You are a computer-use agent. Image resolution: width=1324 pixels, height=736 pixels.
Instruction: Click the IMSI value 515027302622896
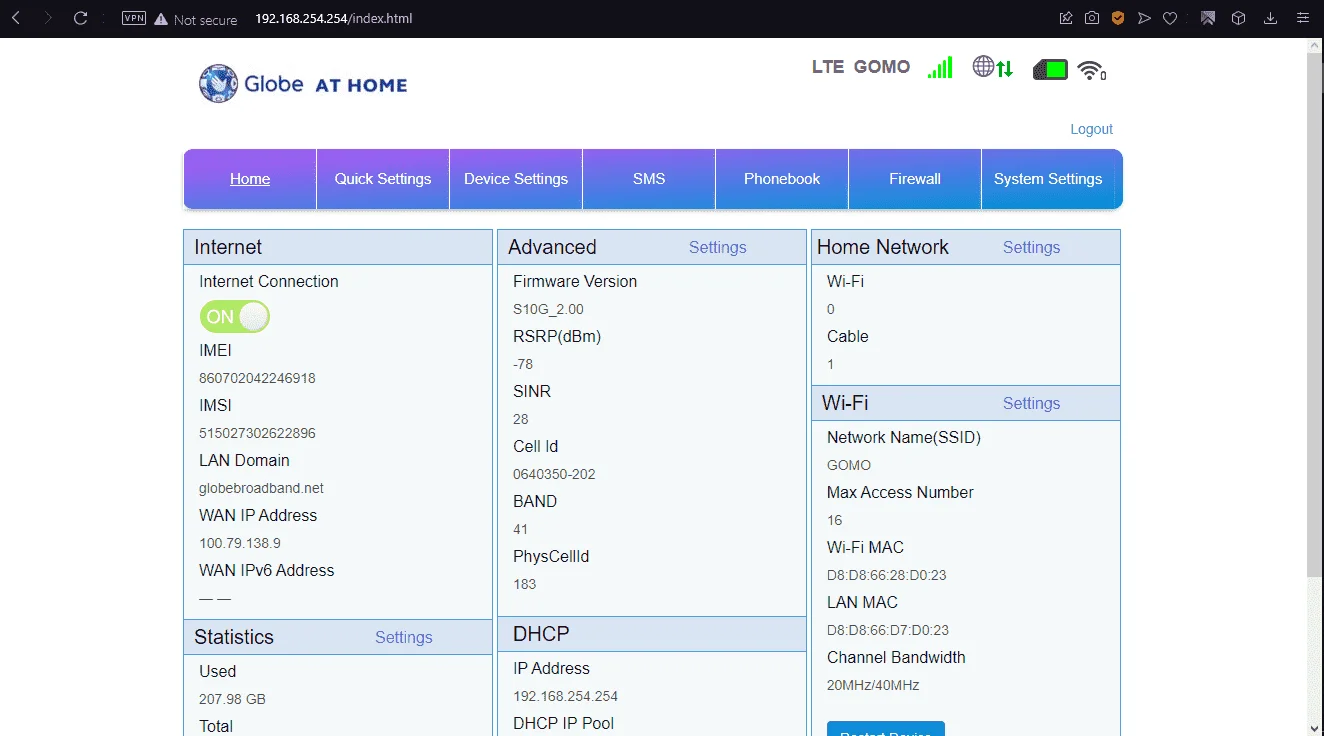pos(258,433)
